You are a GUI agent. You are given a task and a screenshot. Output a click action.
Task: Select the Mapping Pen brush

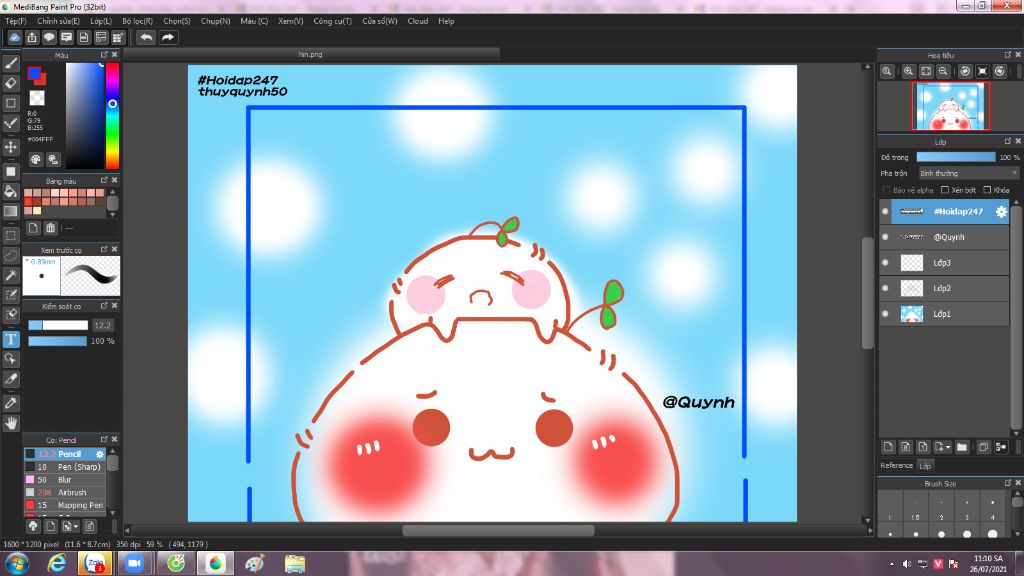click(65, 505)
